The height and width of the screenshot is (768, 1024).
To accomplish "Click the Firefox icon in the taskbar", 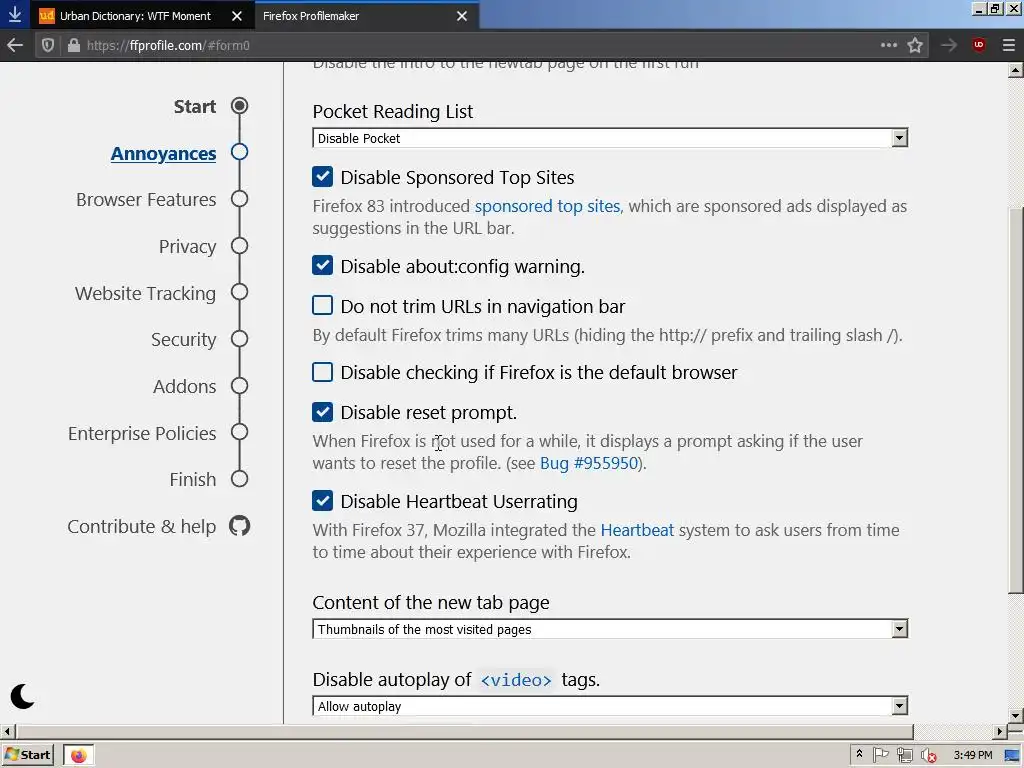I will coord(78,756).
